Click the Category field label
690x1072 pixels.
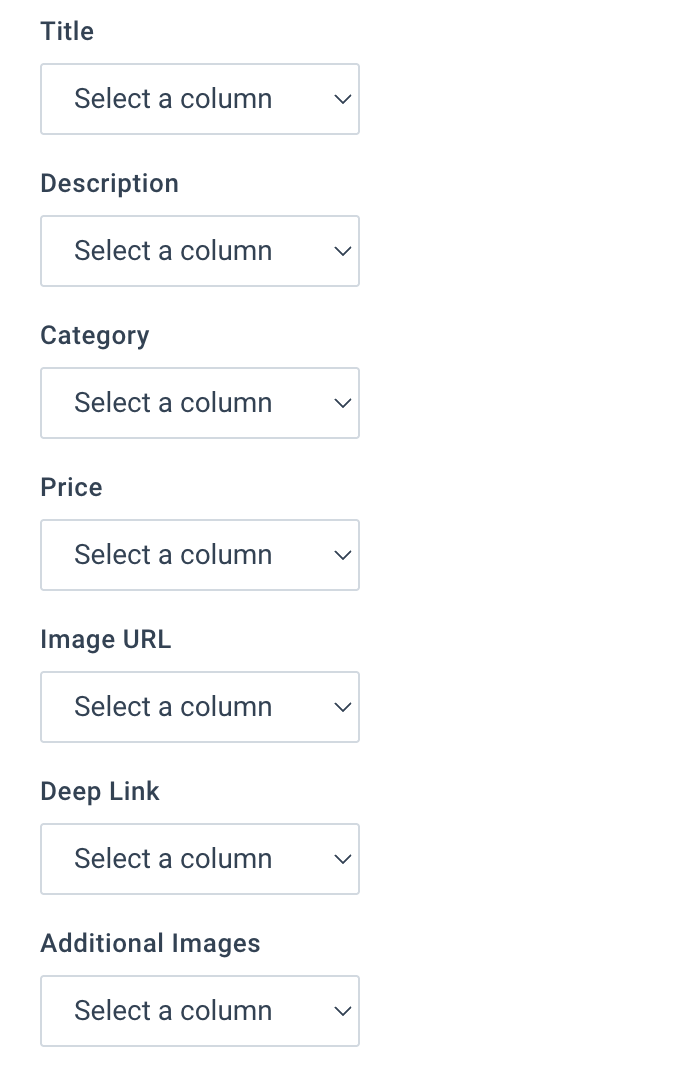95,335
